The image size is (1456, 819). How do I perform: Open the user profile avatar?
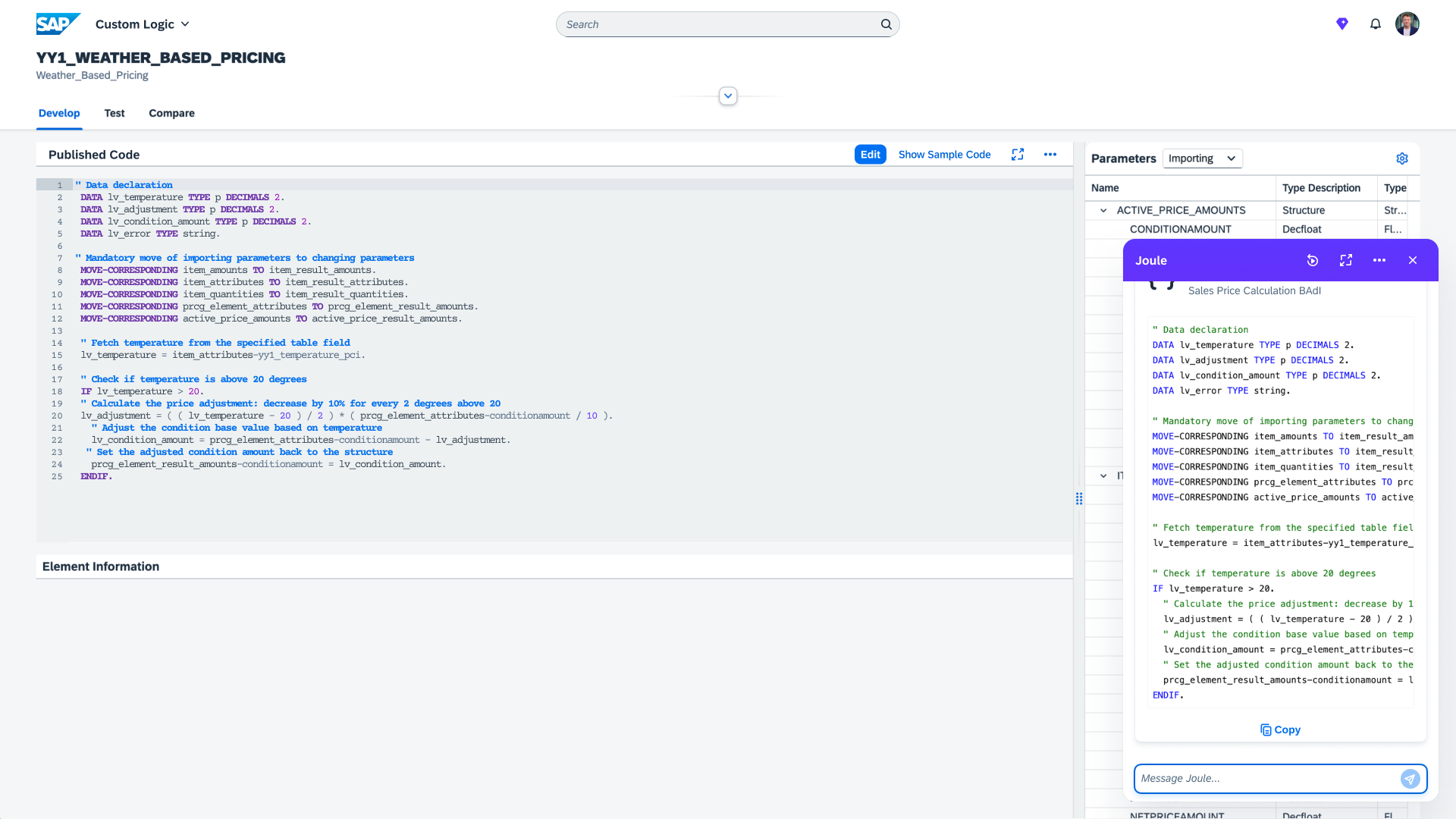pos(1407,24)
